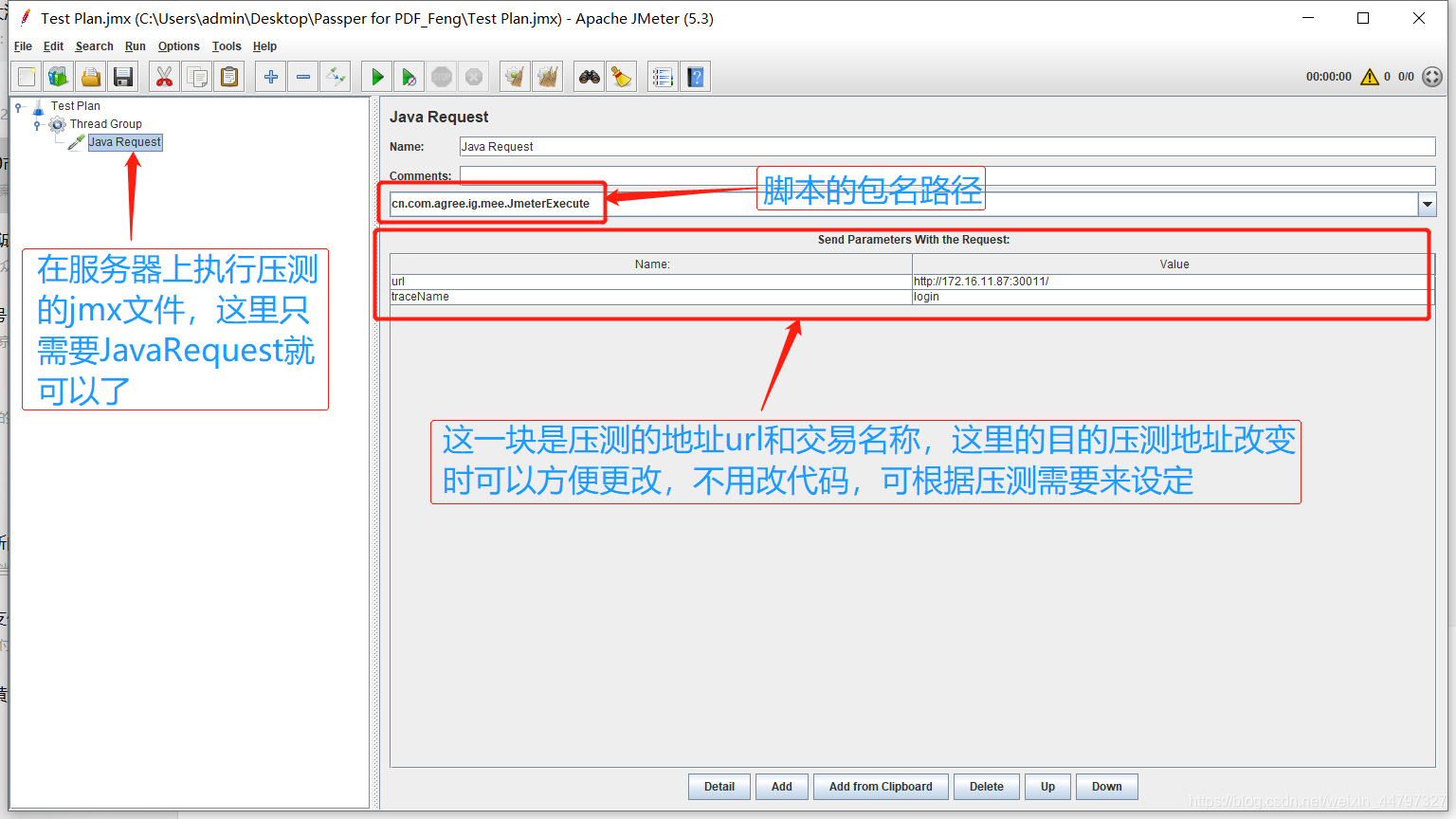This screenshot has height=819, width=1456.
Task: Click the Add button
Action: tap(781, 787)
